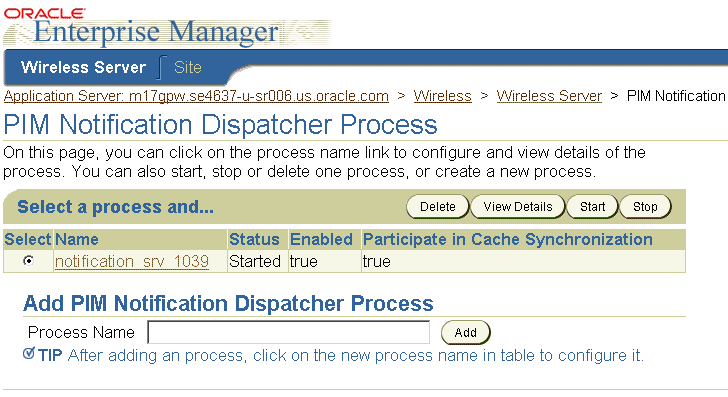Open the Wireless Server tab
This screenshot has height=397, width=728.
tap(84, 67)
